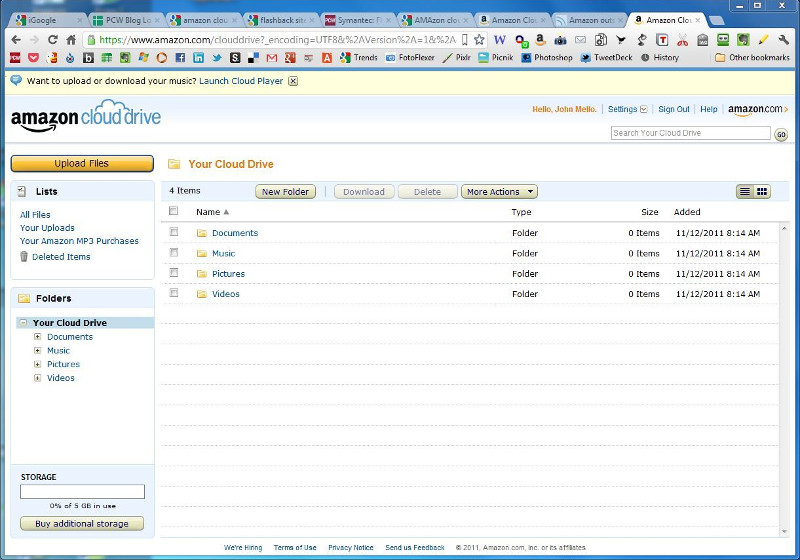The width and height of the screenshot is (800, 560).
Task: Switch to the iGoogle tab
Action: click(48, 20)
